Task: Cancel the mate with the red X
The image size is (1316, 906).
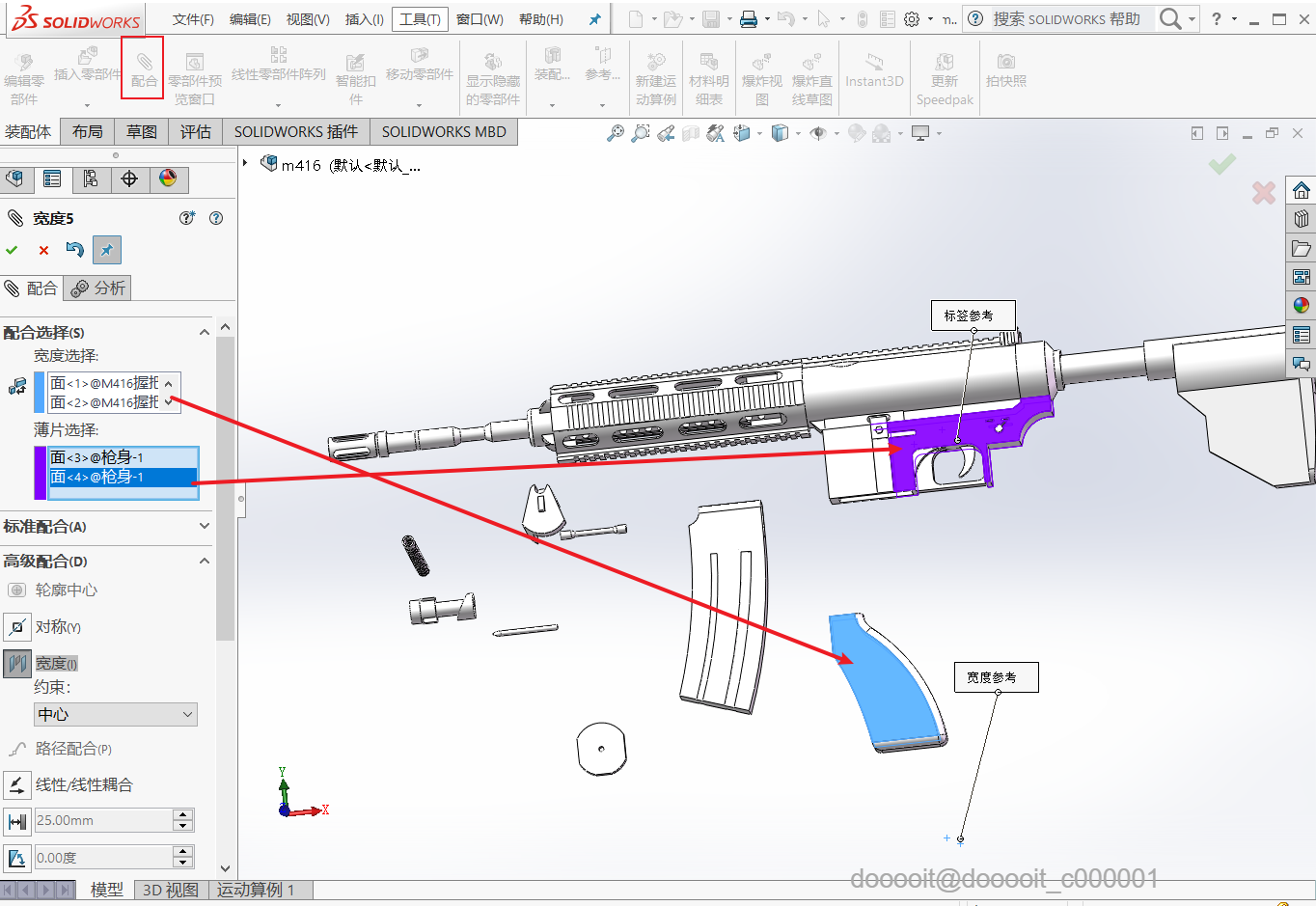Action: click(x=43, y=251)
